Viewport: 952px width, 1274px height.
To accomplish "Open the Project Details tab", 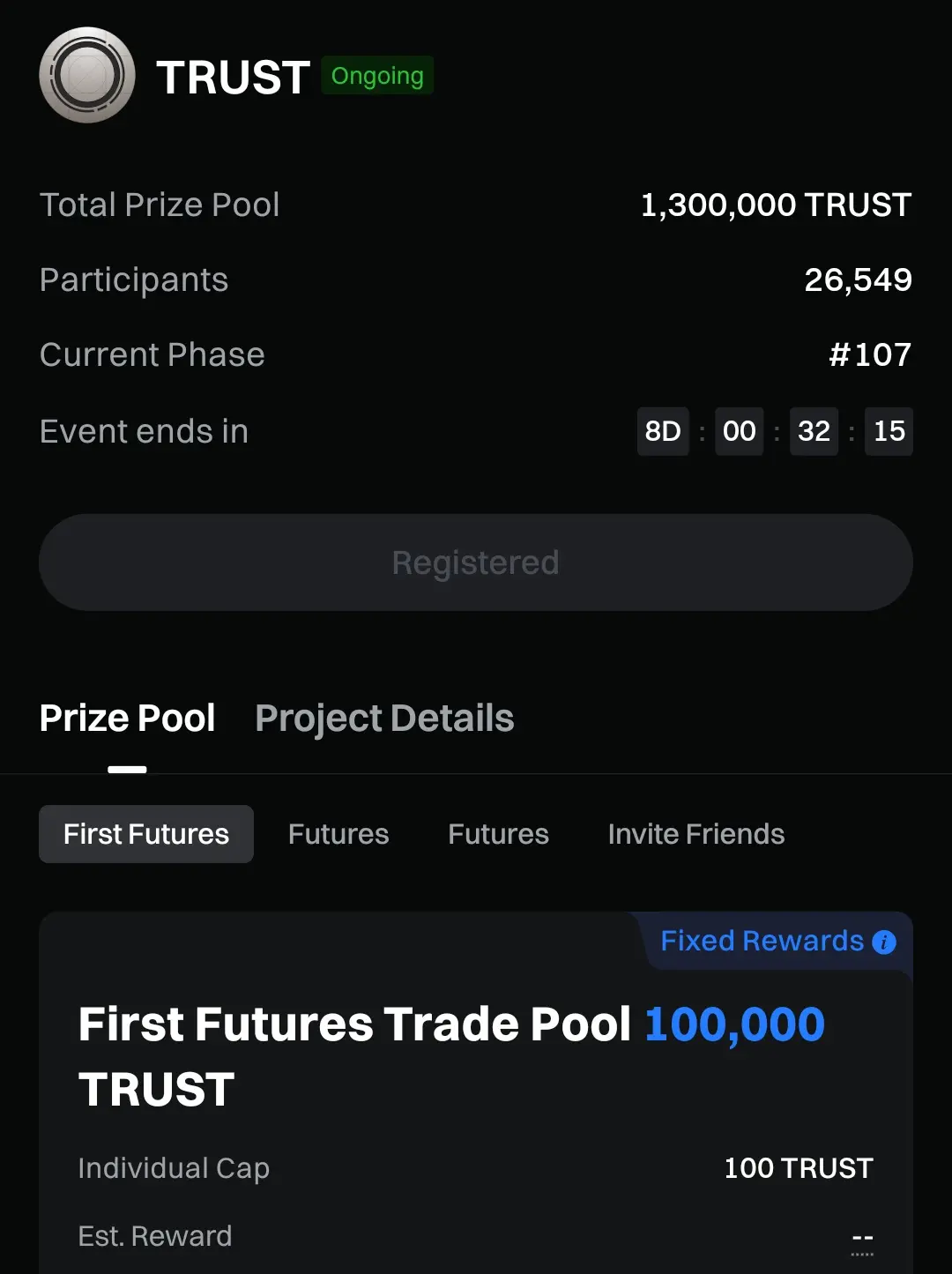I will (x=384, y=719).
